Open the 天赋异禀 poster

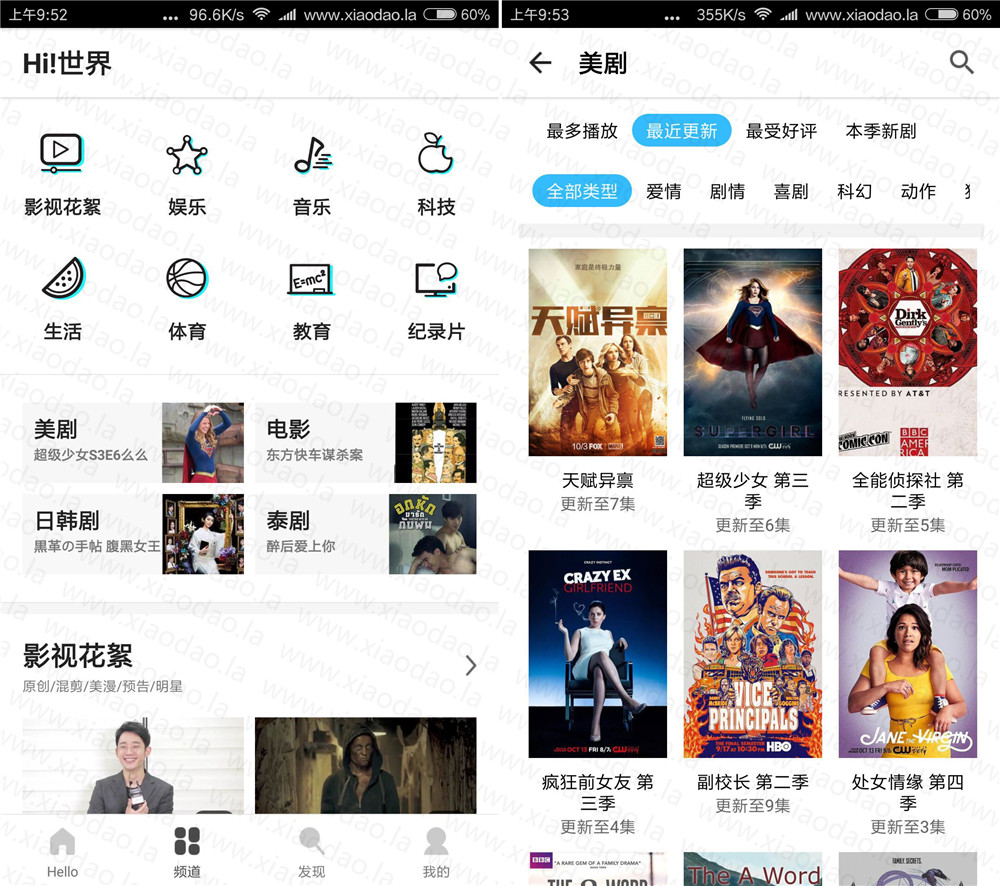click(x=598, y=352)
